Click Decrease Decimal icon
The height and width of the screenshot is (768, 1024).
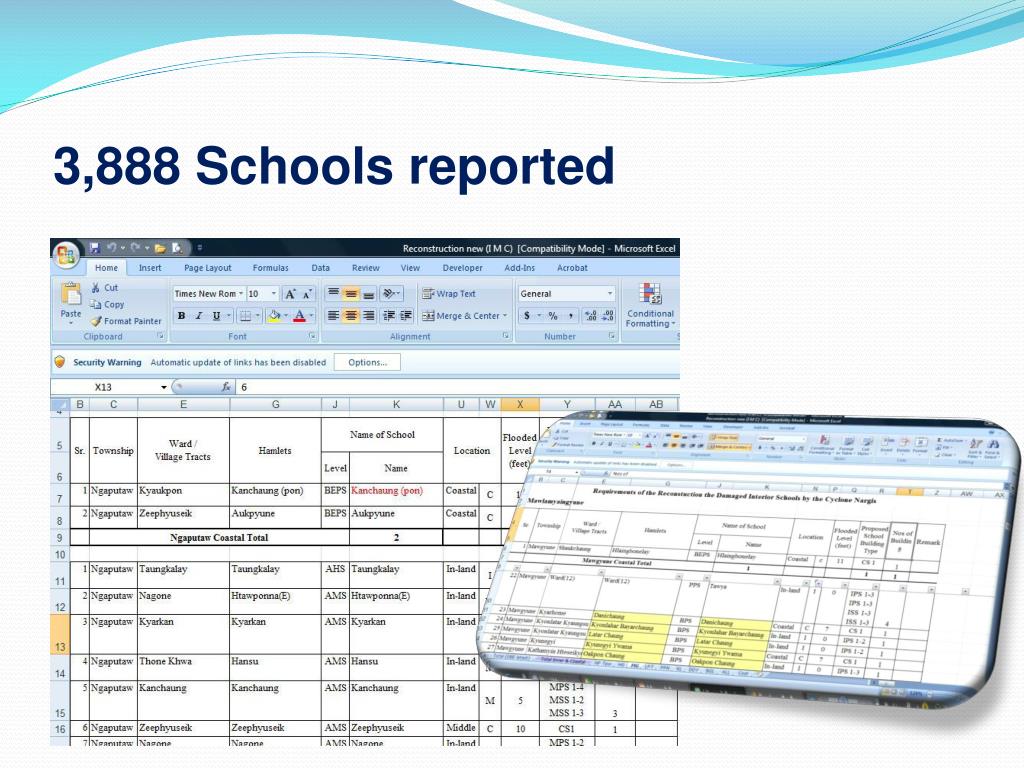click(608, 316)
